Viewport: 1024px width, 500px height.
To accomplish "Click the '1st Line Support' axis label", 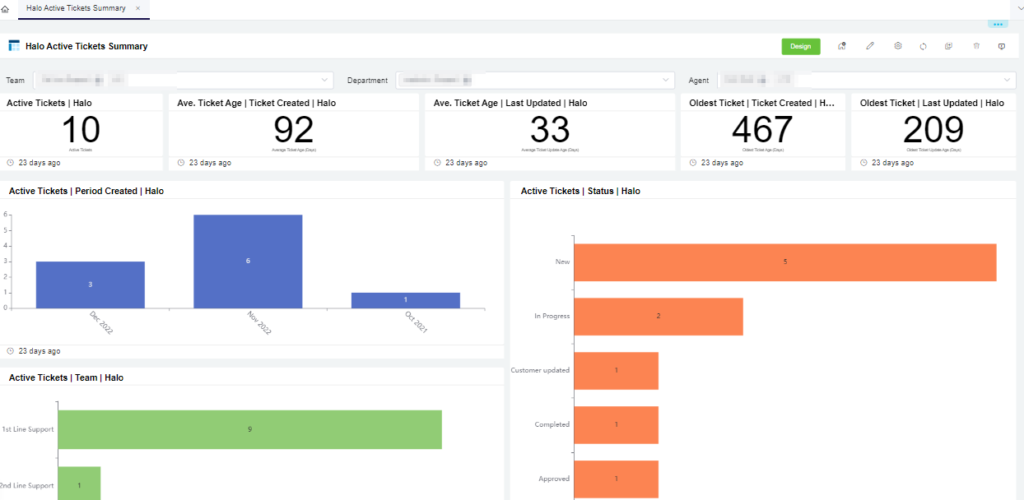I will coord(27,430).
